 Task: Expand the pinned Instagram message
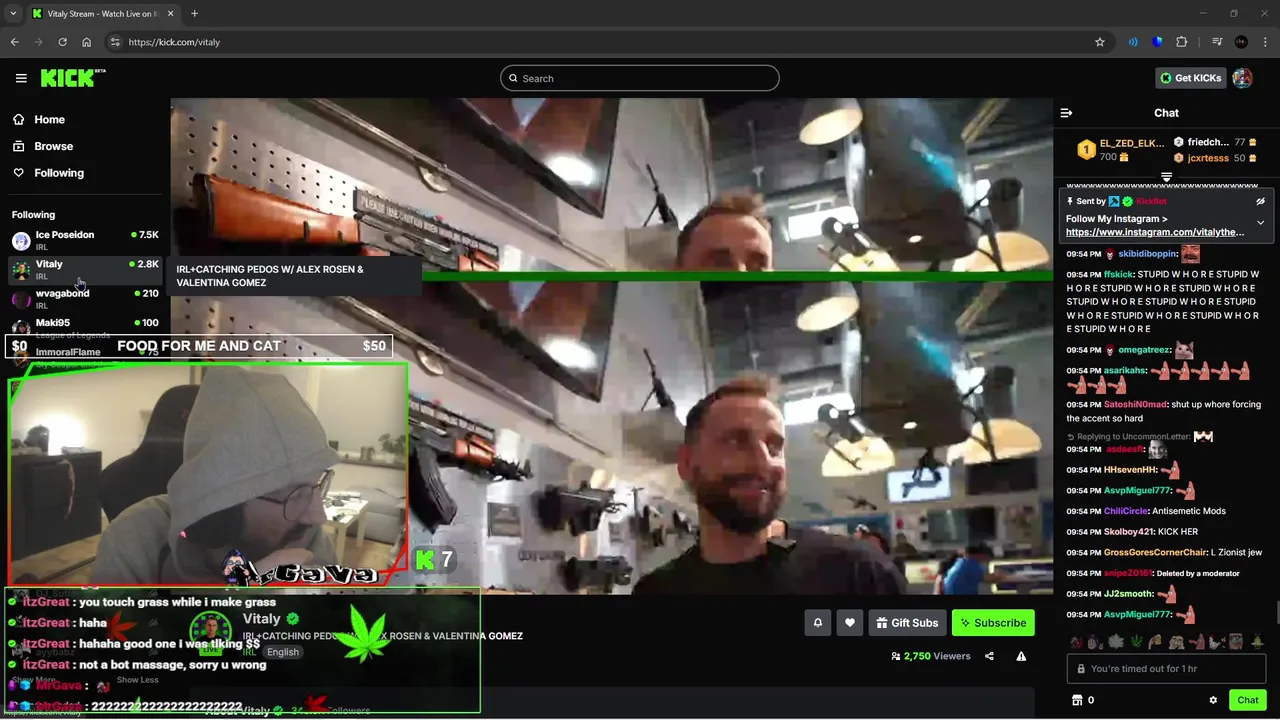[1260, 222]
